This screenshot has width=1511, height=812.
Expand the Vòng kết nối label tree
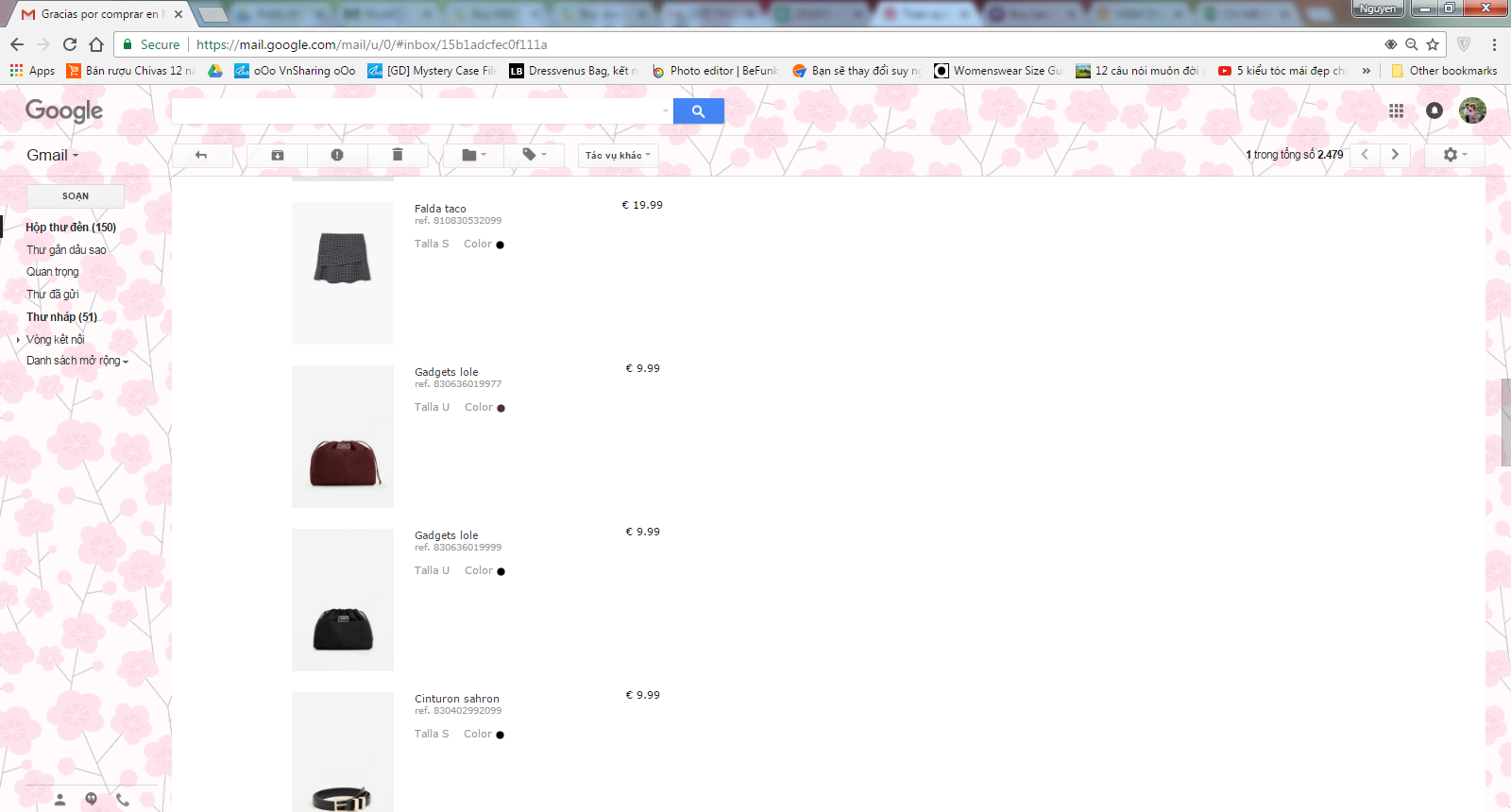tap(18, 340)
